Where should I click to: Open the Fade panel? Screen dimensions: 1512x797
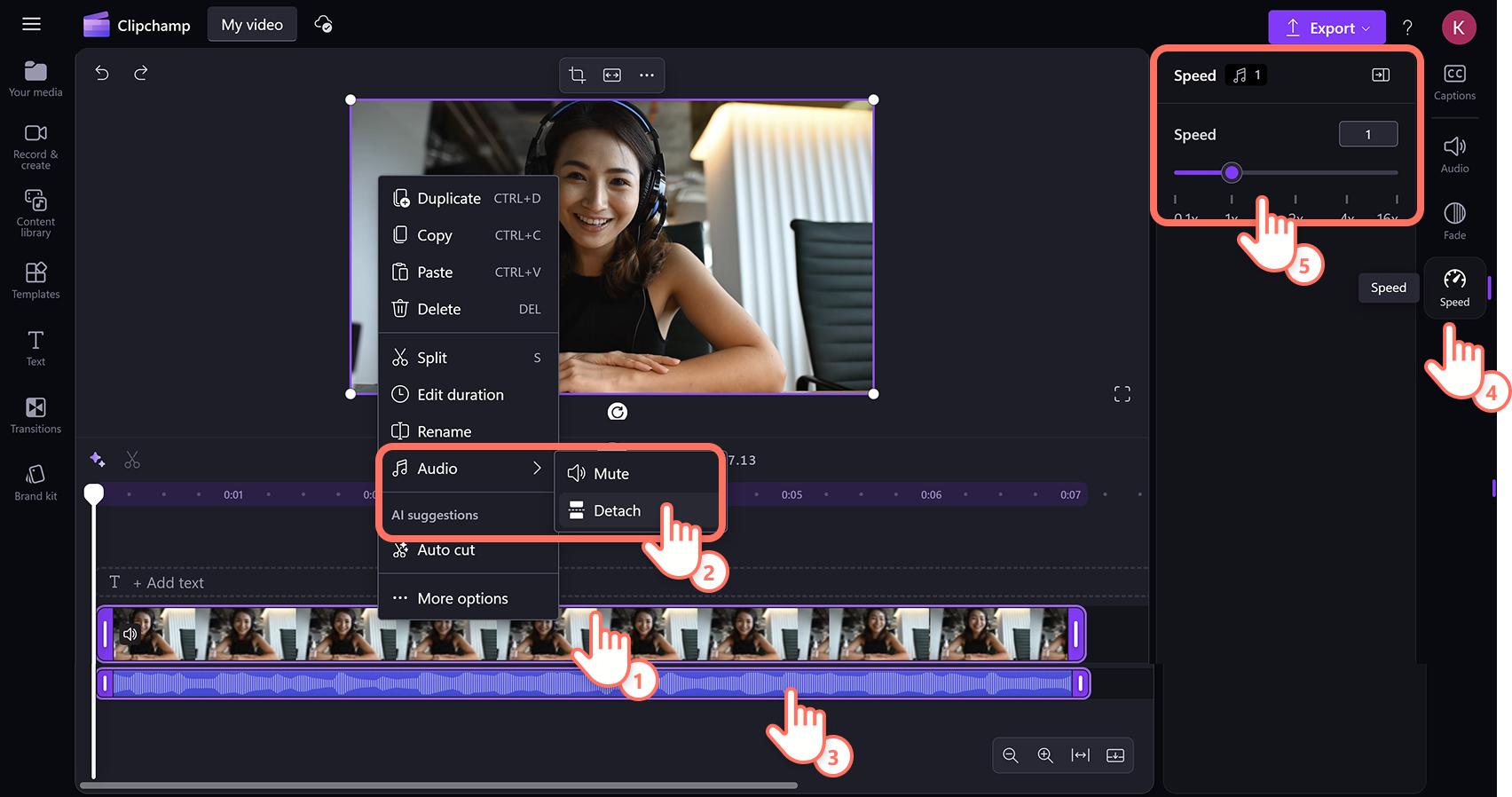(x=1454, y=220)
